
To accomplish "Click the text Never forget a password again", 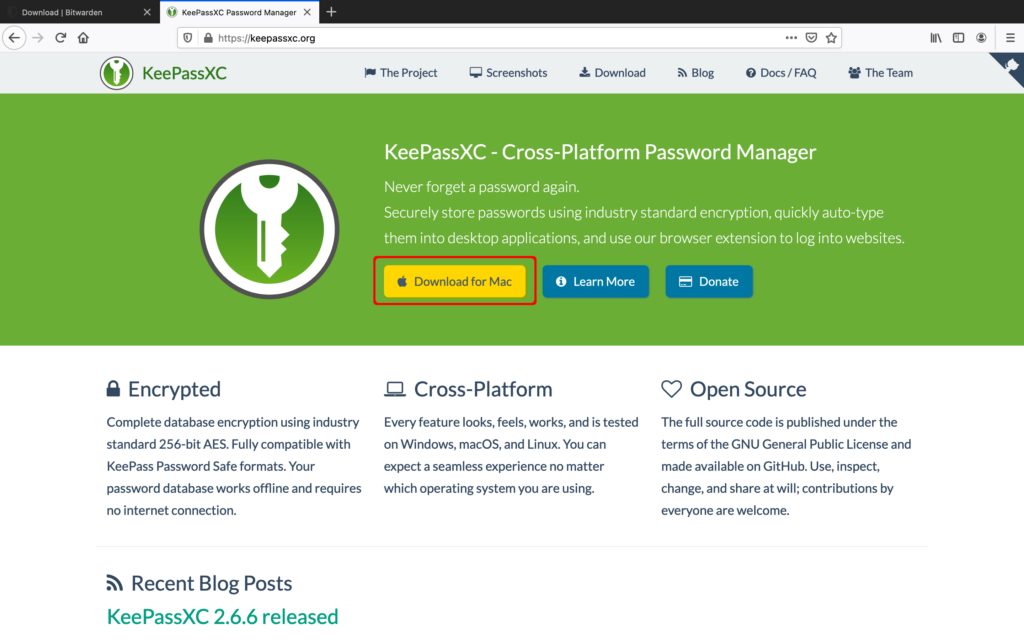I will click(481, 187).
